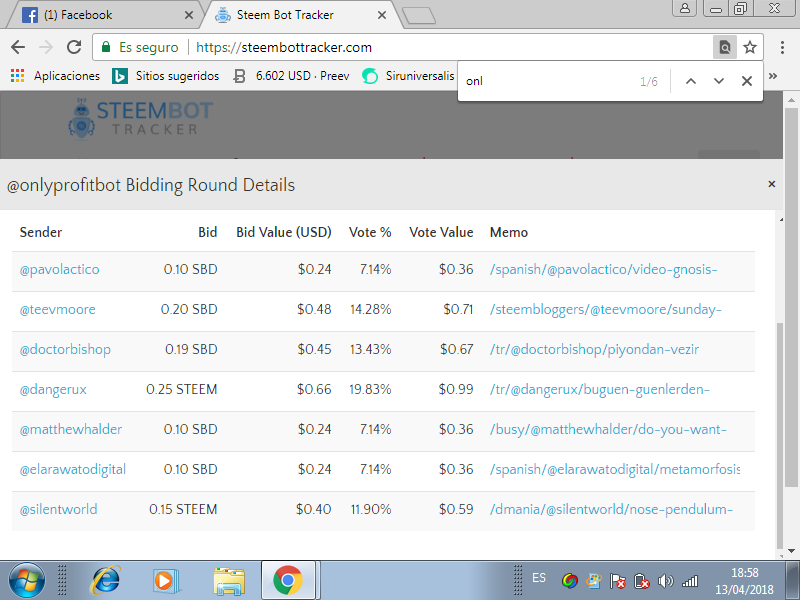Reload the Steem Bot Tracker page

(74, 47)
